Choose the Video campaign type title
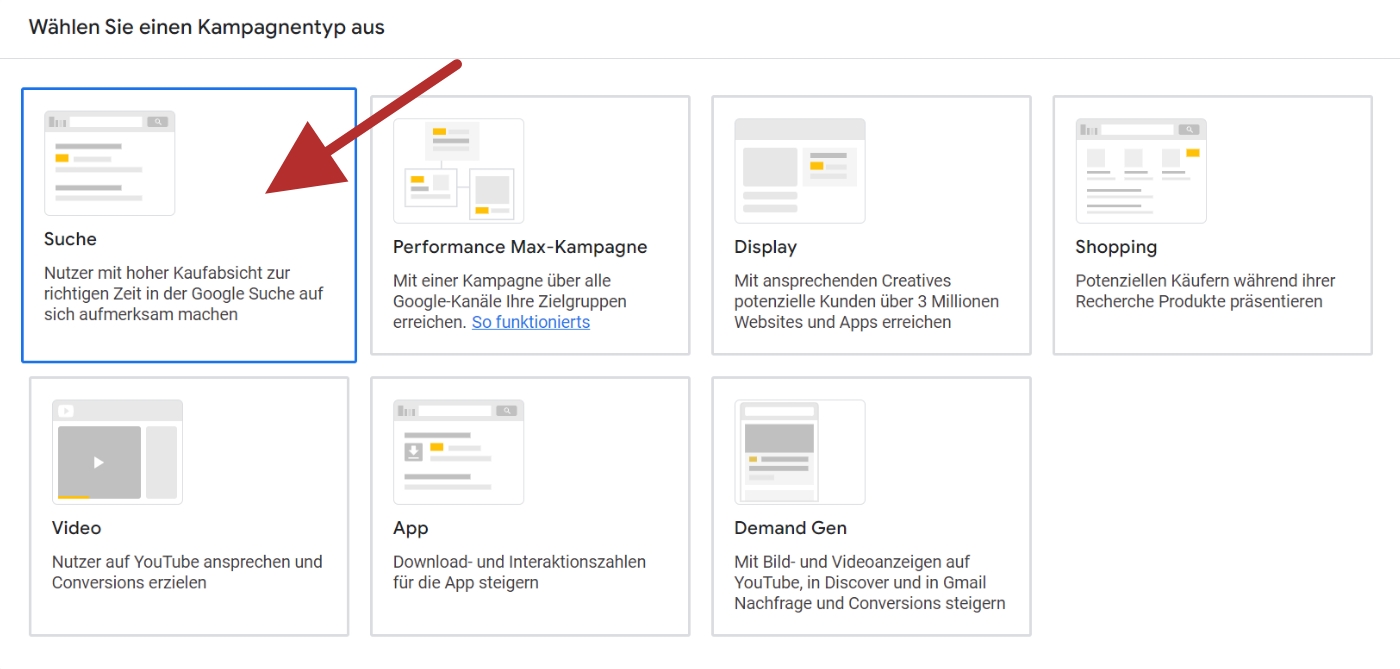Image resolution: width=1400 pixels, height=669 pixels. click(76, 528)
